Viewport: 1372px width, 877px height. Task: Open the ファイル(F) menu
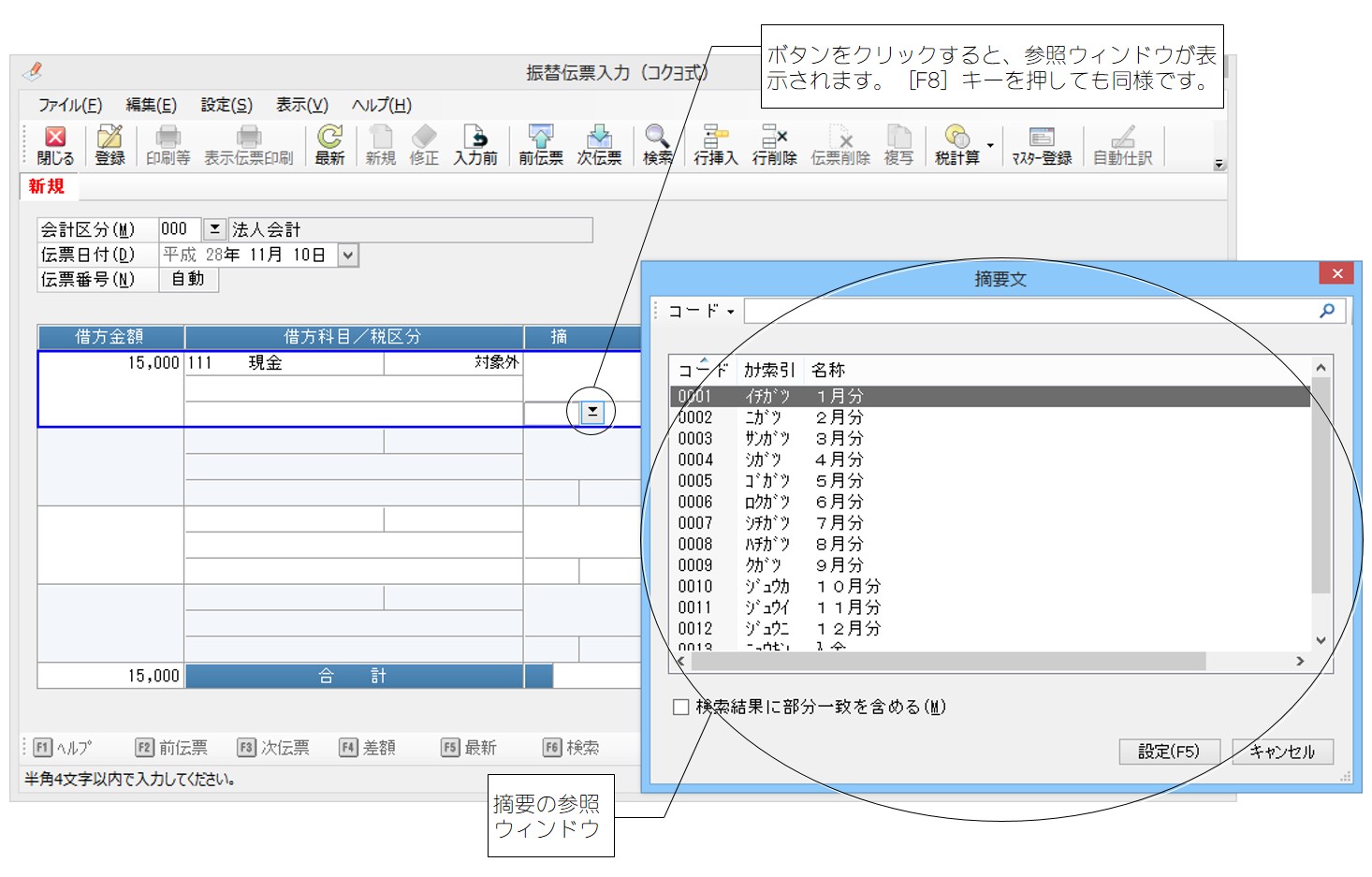tap(70, 105)
